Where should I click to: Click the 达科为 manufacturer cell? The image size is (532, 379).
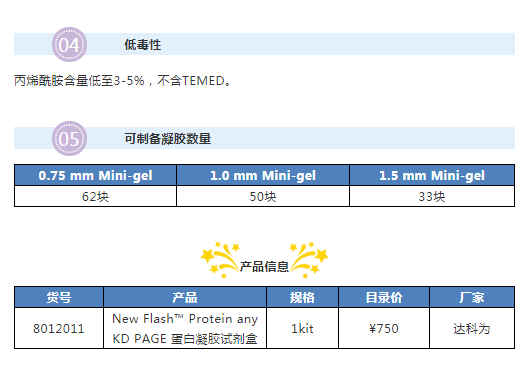472,328
